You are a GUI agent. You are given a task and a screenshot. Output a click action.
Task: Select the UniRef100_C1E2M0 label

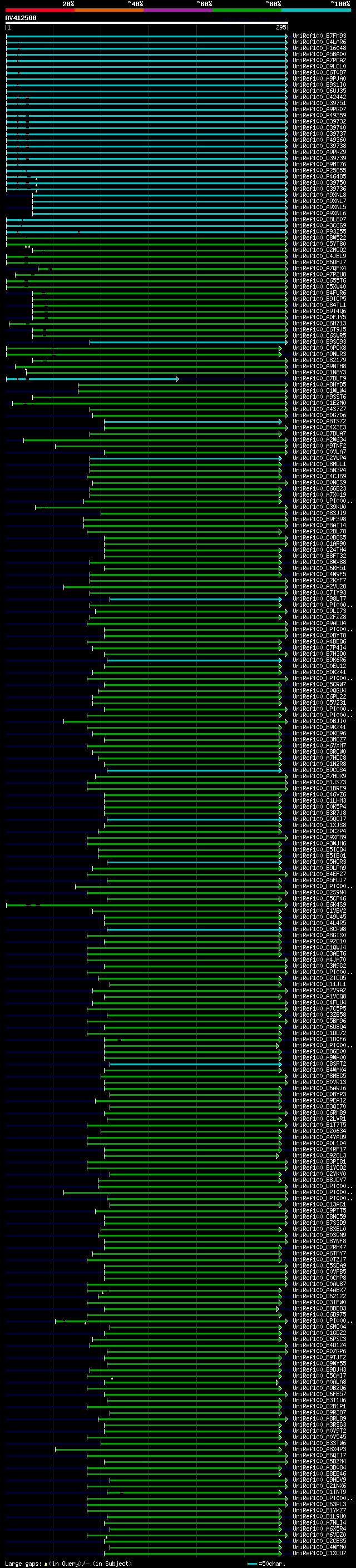pyautogui.click(x=319, y=402)
